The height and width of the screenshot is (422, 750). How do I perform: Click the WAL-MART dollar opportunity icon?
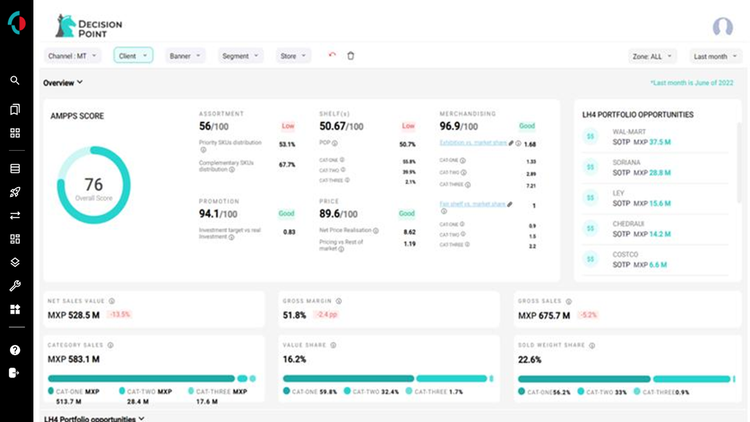pyautogui.click(x=591, y=136)
